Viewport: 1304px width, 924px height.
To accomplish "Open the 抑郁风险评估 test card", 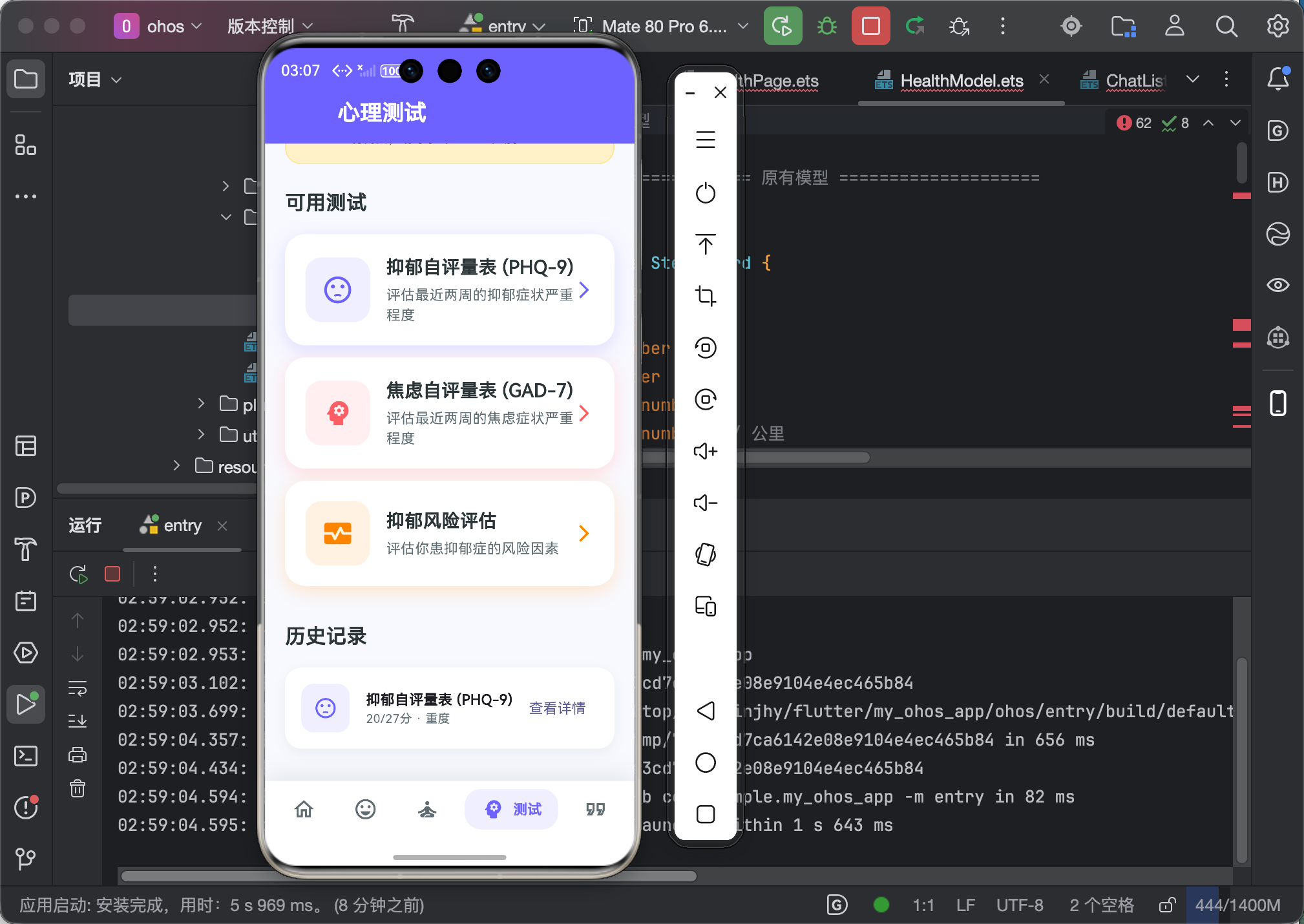I will [449, 534].
